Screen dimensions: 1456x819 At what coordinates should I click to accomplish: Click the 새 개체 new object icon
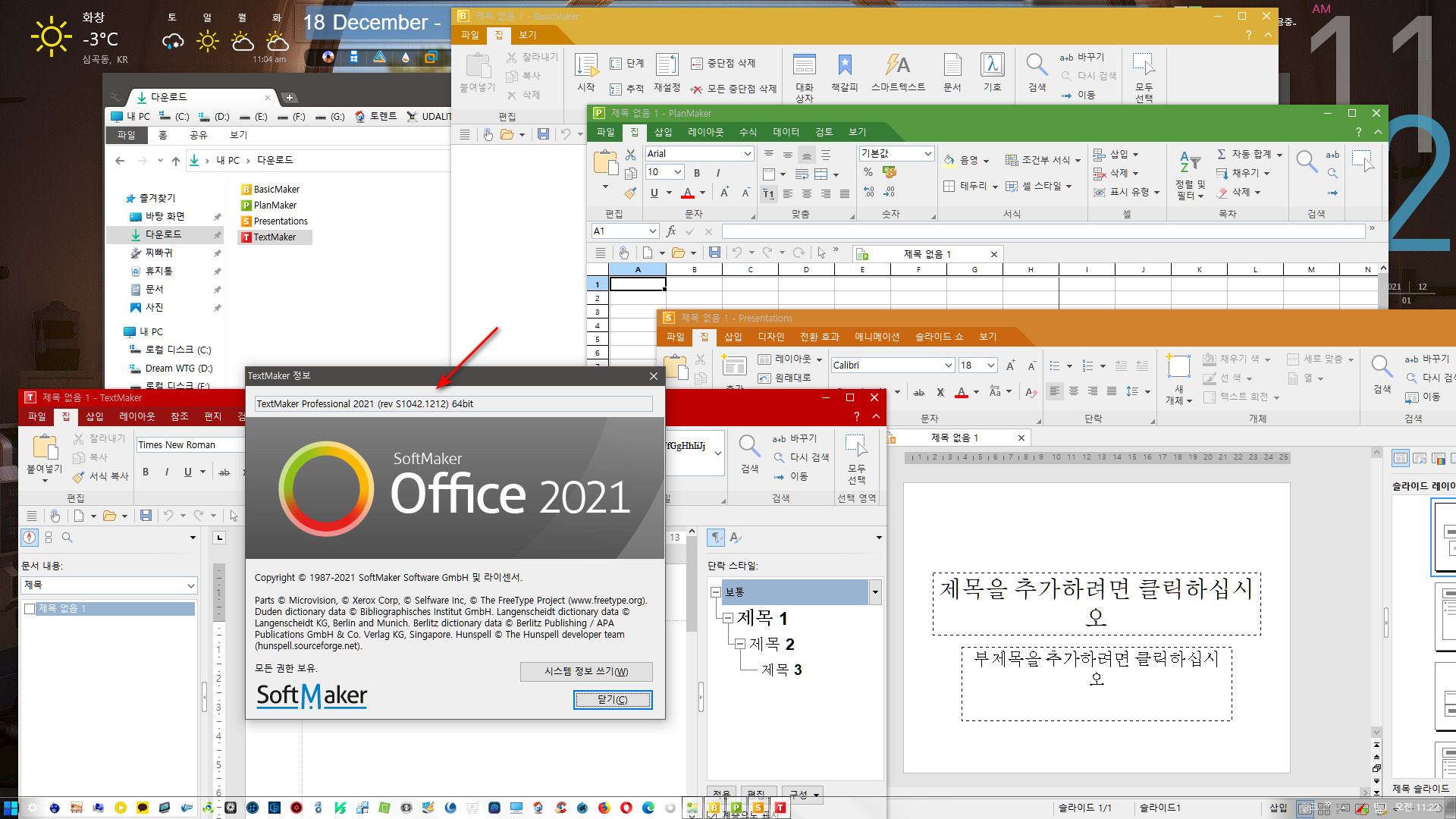[1178, 379]
